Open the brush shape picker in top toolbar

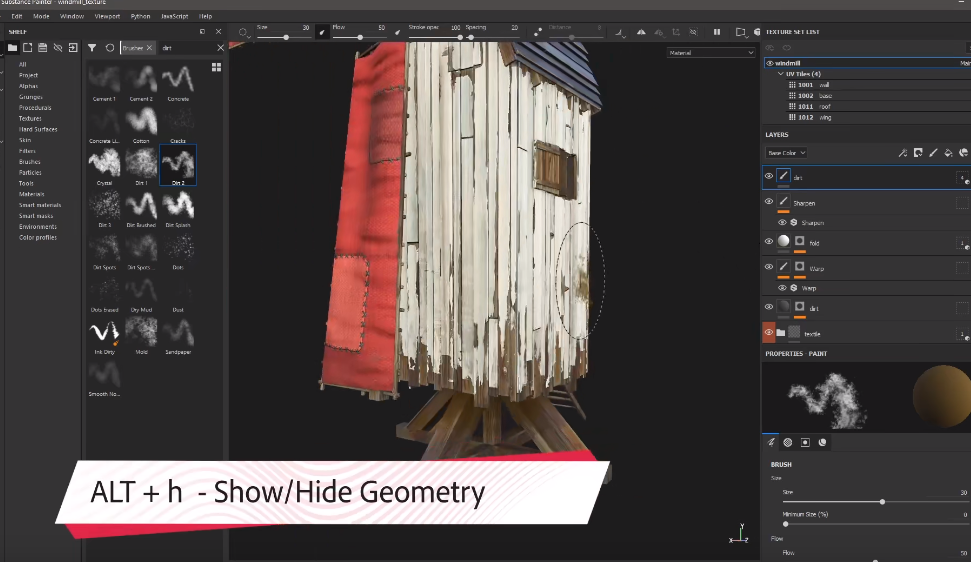[x=243, y=32]
